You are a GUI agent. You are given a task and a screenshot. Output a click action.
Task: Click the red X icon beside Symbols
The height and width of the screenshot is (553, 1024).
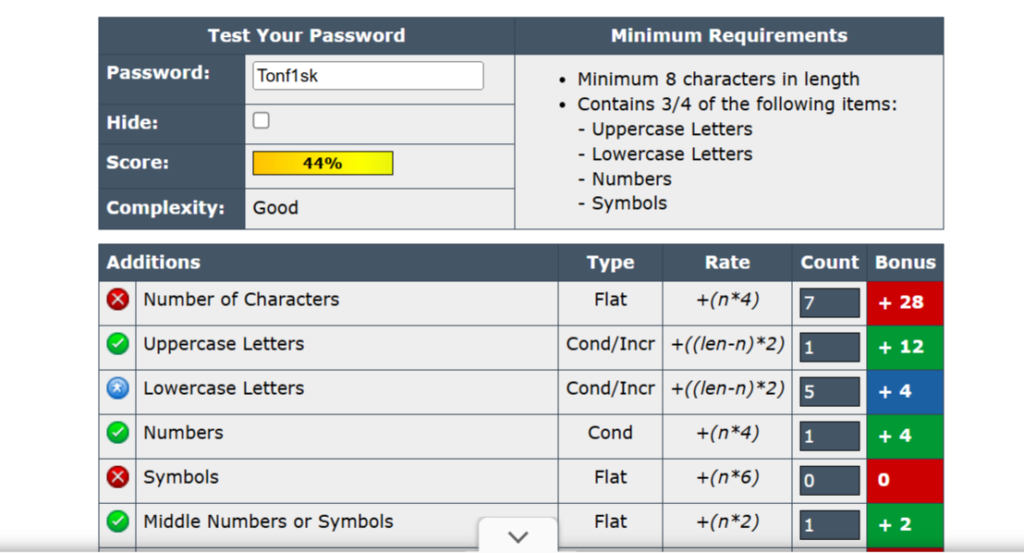118,478
